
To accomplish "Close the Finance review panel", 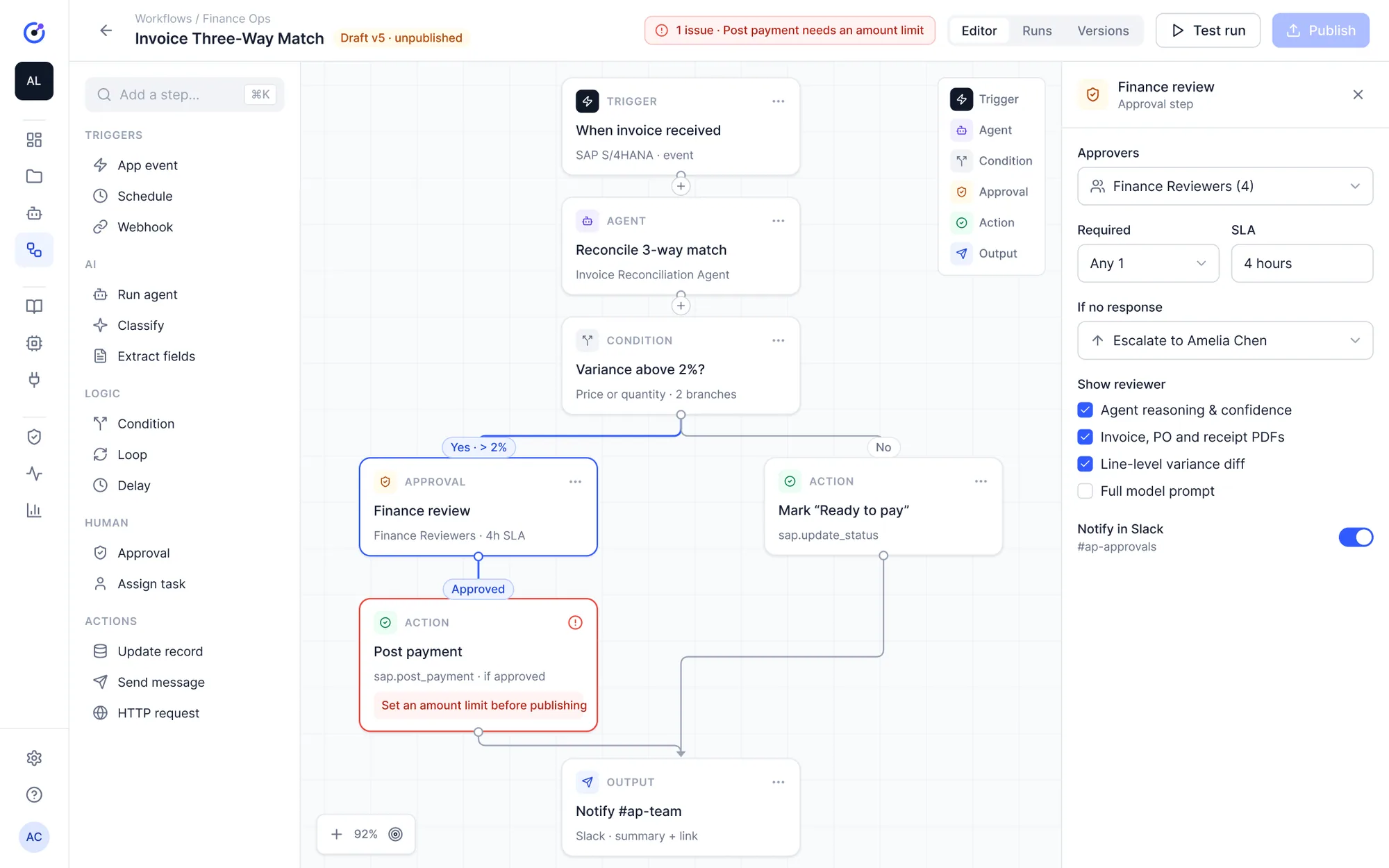I will tap(1358, 94).
